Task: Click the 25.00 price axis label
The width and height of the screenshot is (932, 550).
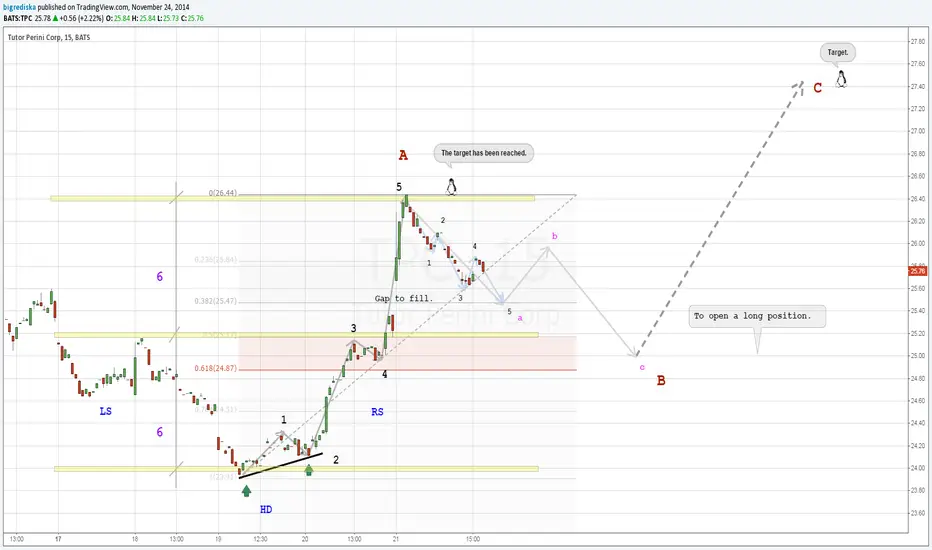Action: point(918,356)
